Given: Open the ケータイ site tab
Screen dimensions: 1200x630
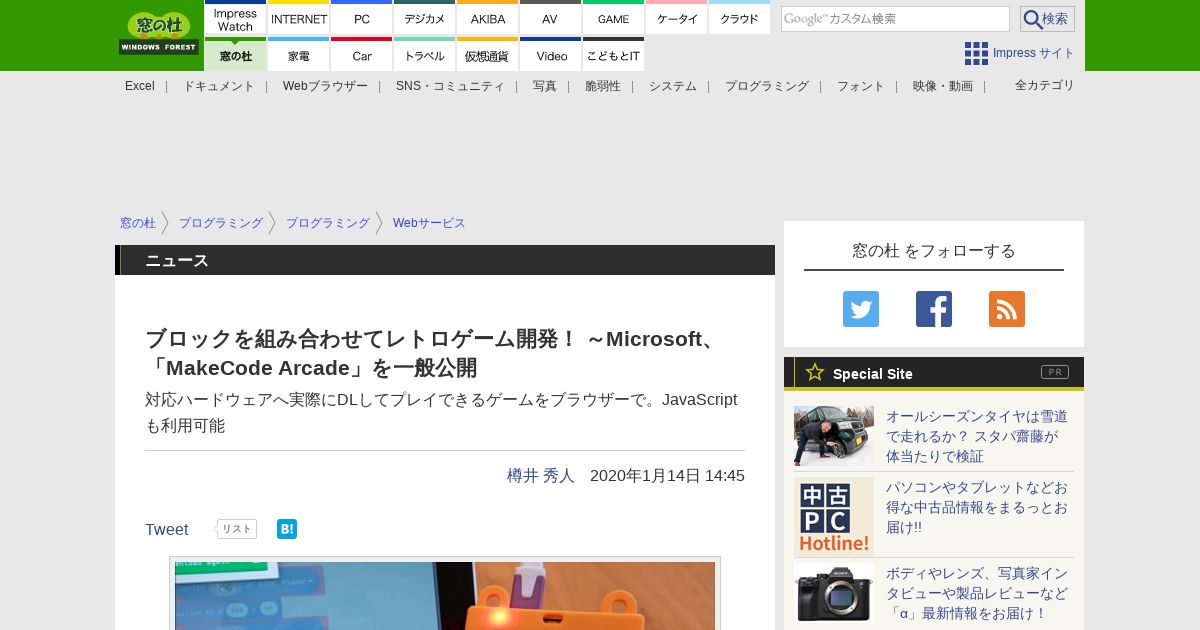Looking at the screenshot, I should [677, 19].
